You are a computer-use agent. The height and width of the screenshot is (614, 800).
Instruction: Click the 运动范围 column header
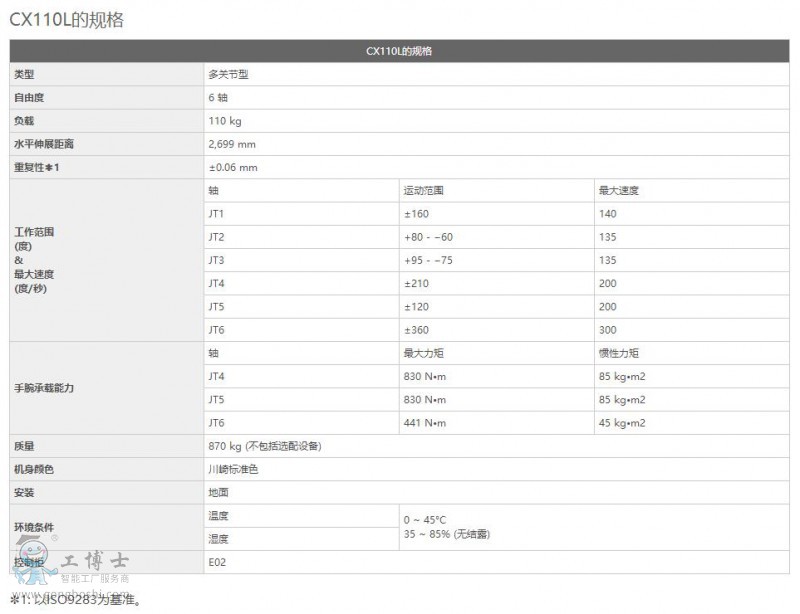423,190
